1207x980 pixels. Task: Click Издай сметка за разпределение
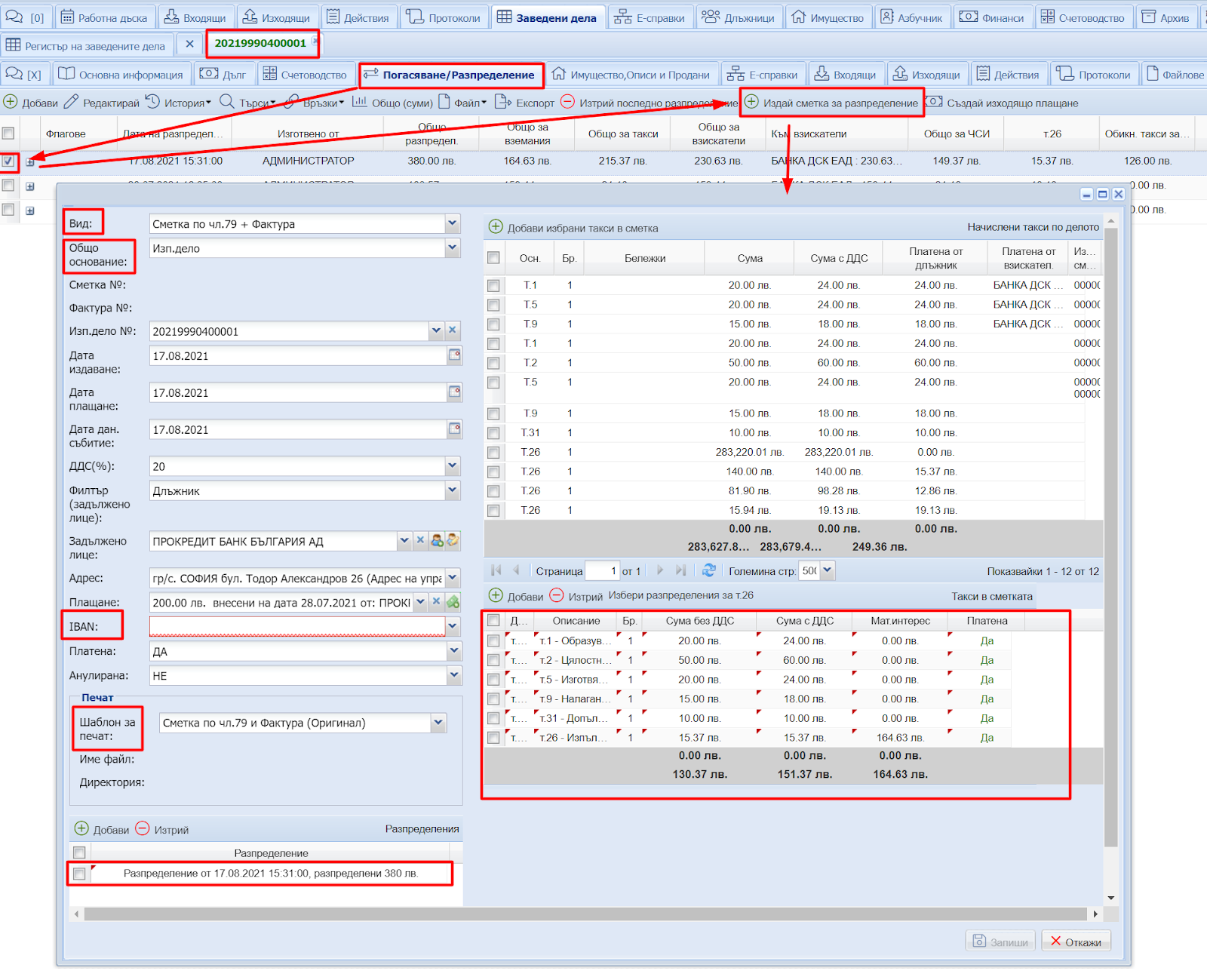tap(831, 103)
